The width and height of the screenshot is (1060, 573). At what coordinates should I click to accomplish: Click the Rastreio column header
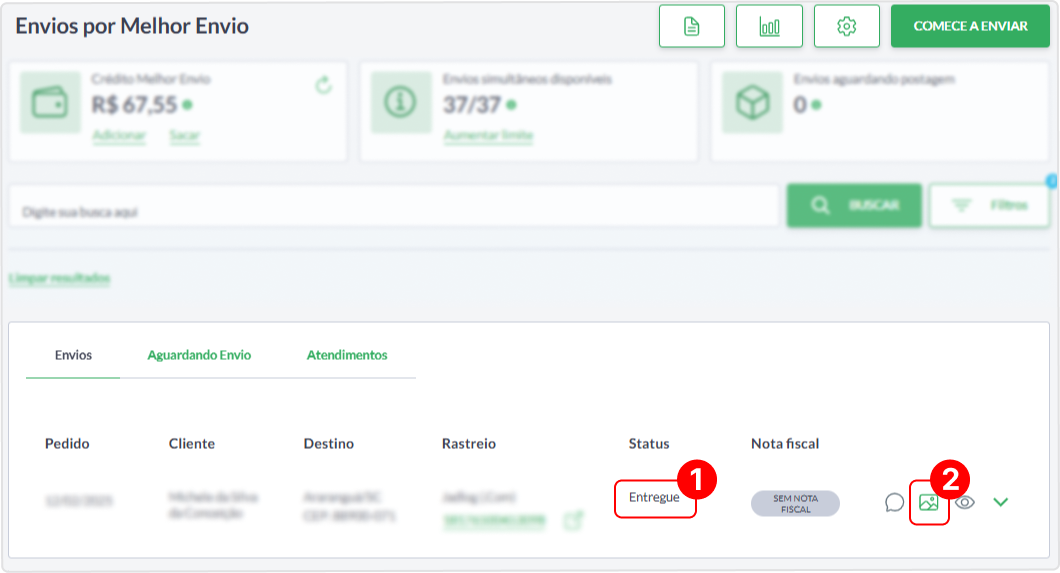(468, 443)
